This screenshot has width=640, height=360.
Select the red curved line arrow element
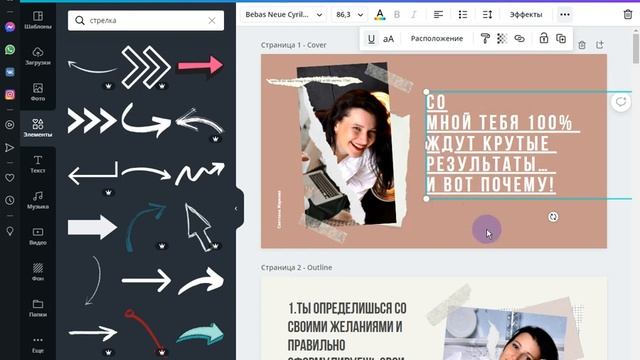click(144, 330)
